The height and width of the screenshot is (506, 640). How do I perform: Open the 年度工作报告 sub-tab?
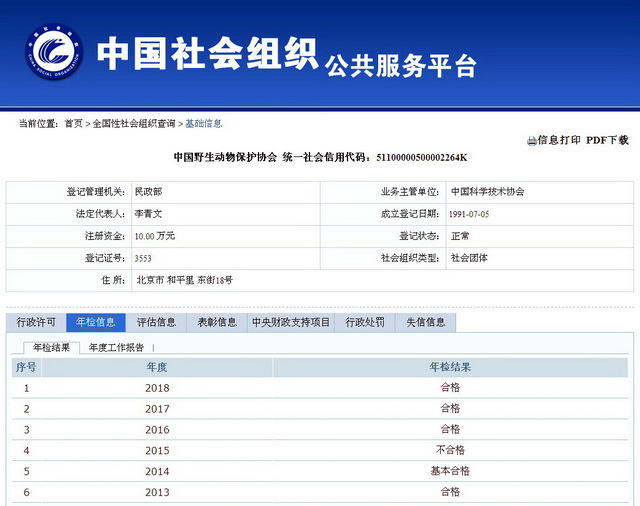(116, 348)
